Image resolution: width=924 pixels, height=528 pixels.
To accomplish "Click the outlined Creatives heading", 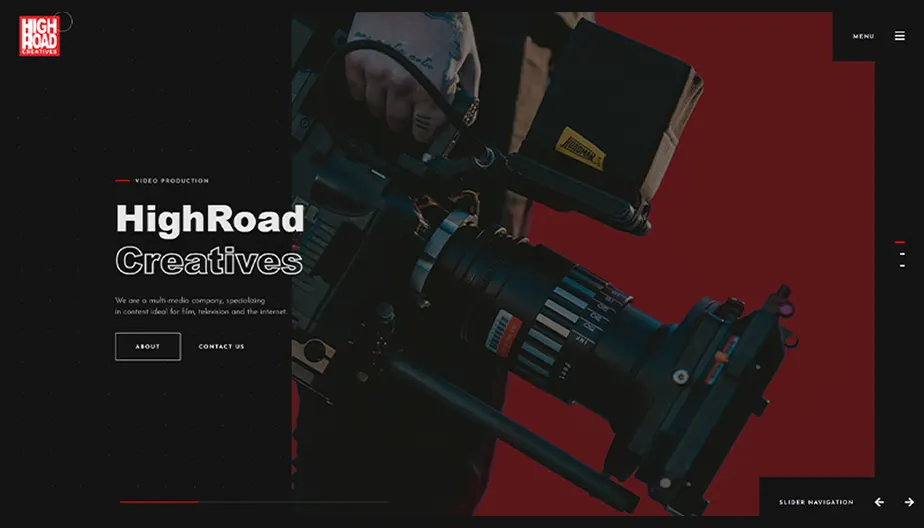I will [209, 261].
